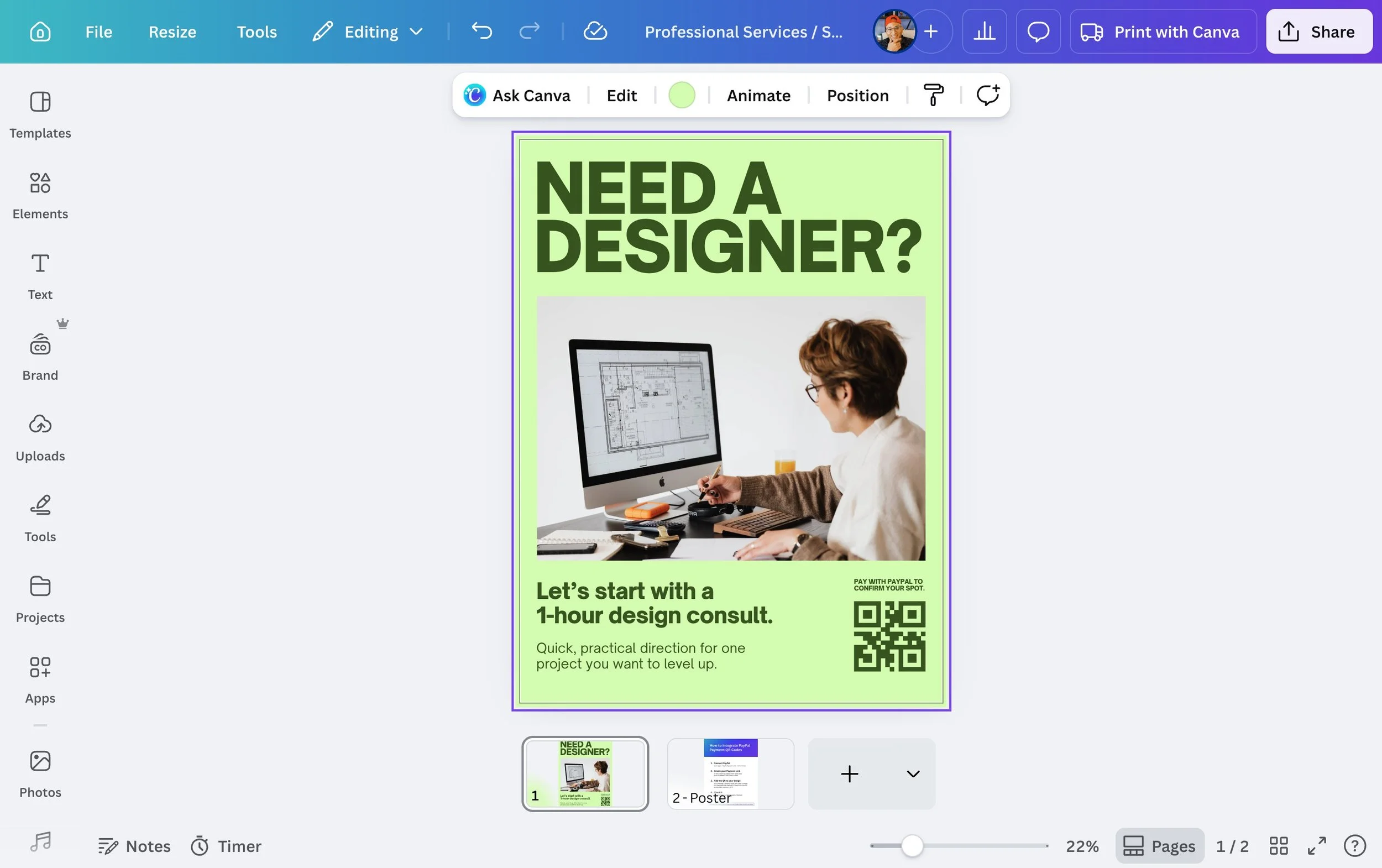Select the 2 - Poster page thumbnail
Viewport: 1382px width, 868px height.
730,773
